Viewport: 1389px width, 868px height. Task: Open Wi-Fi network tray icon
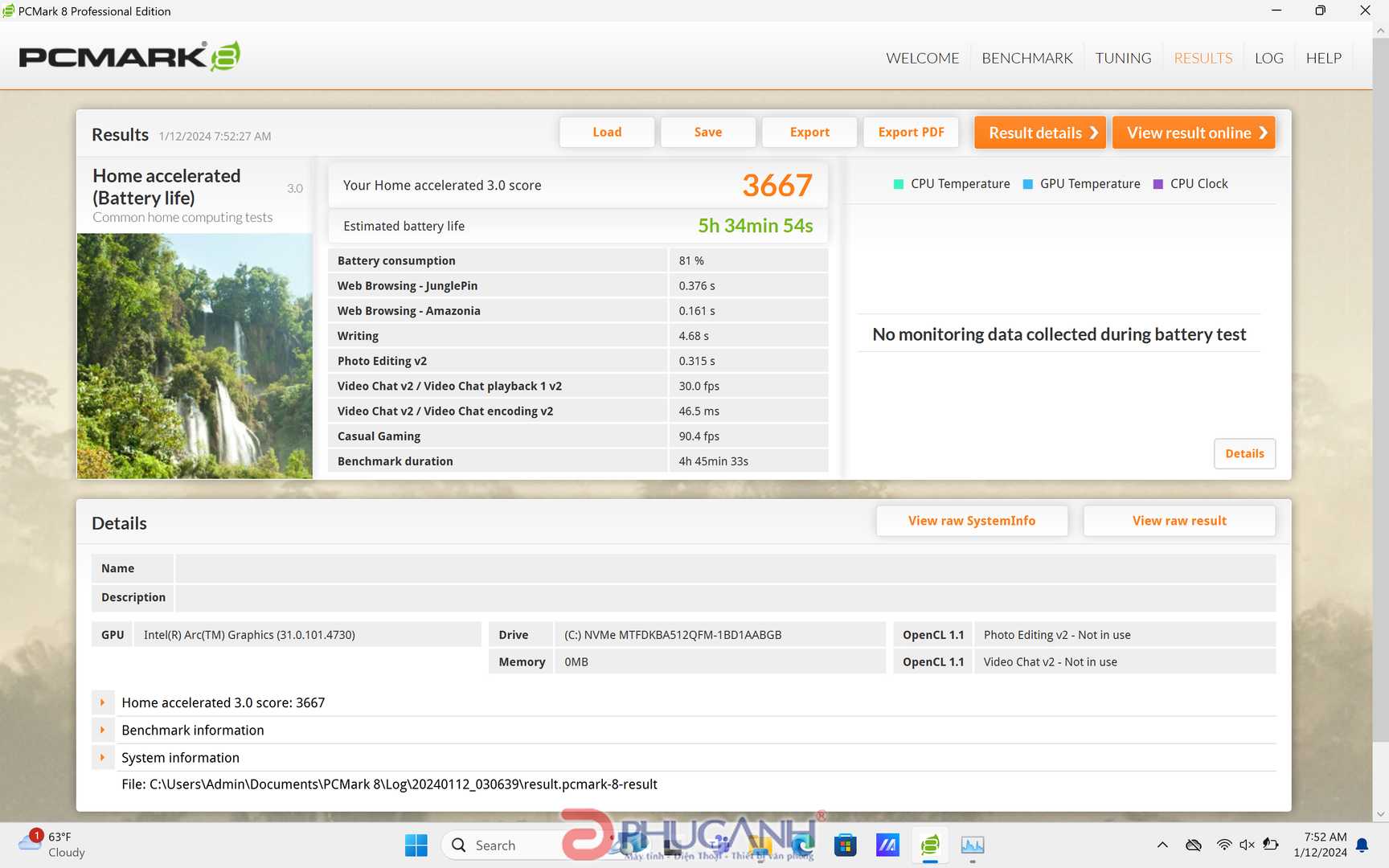click(x=1224, y=845)
